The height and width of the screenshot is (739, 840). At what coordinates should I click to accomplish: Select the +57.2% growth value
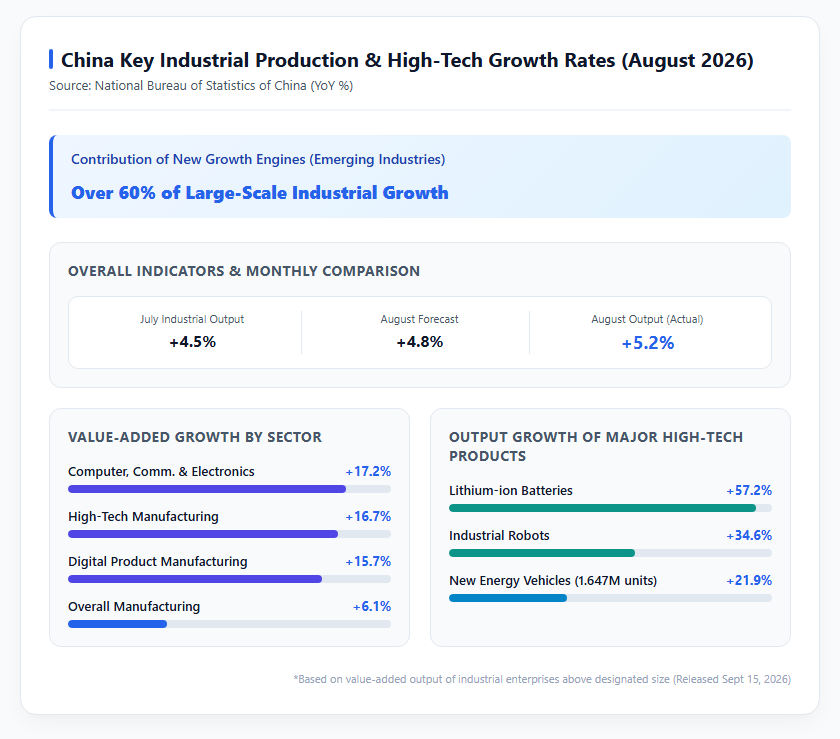coord(749,491)
